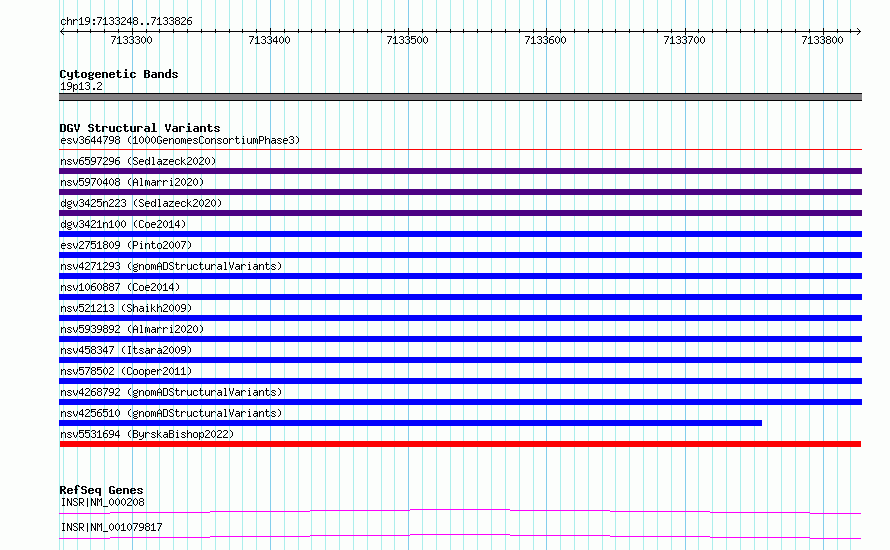
Task: Select variant label nsv4271293 (gnomADStructuralVariants)
Action: pos(171,266)
